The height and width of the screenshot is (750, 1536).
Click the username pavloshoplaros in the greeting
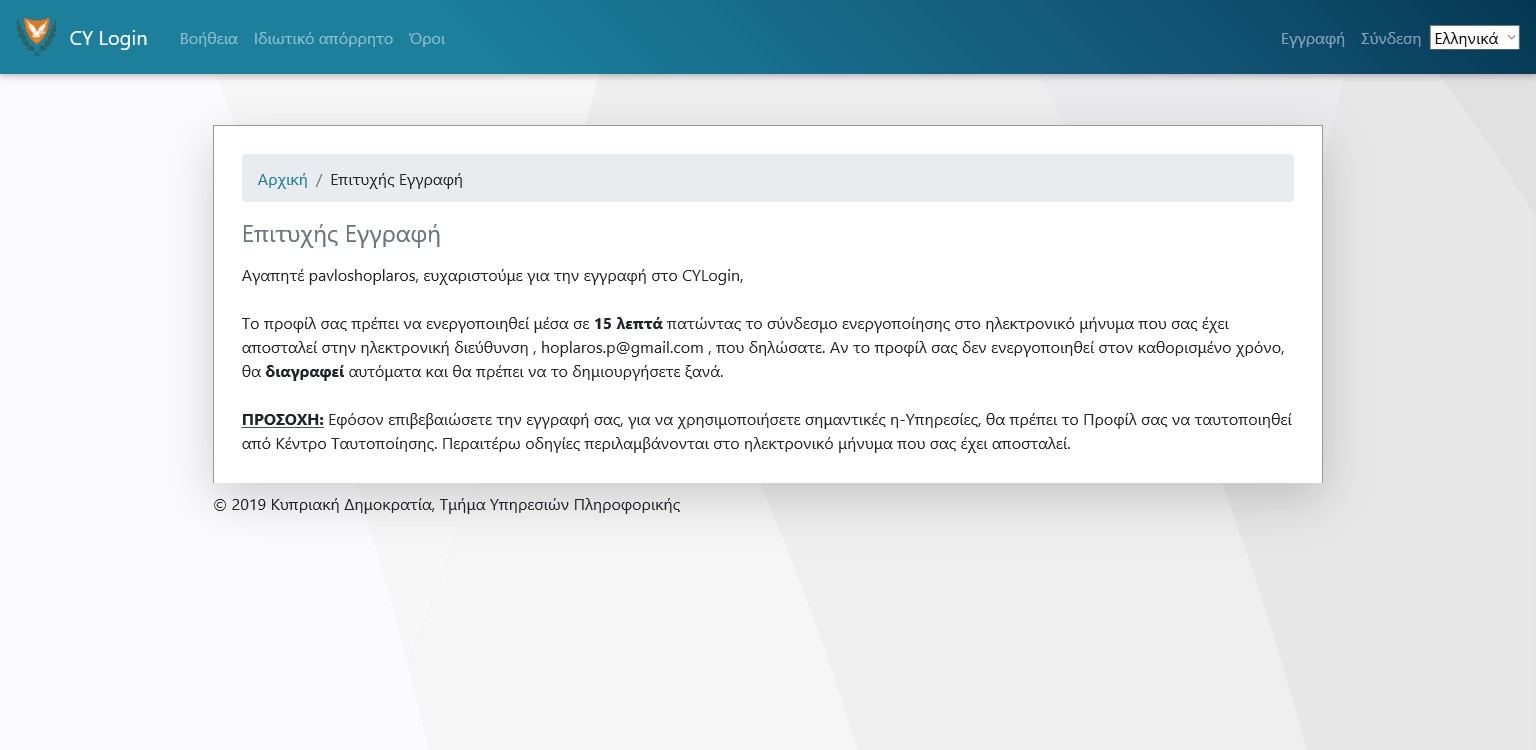click(362, 275)
